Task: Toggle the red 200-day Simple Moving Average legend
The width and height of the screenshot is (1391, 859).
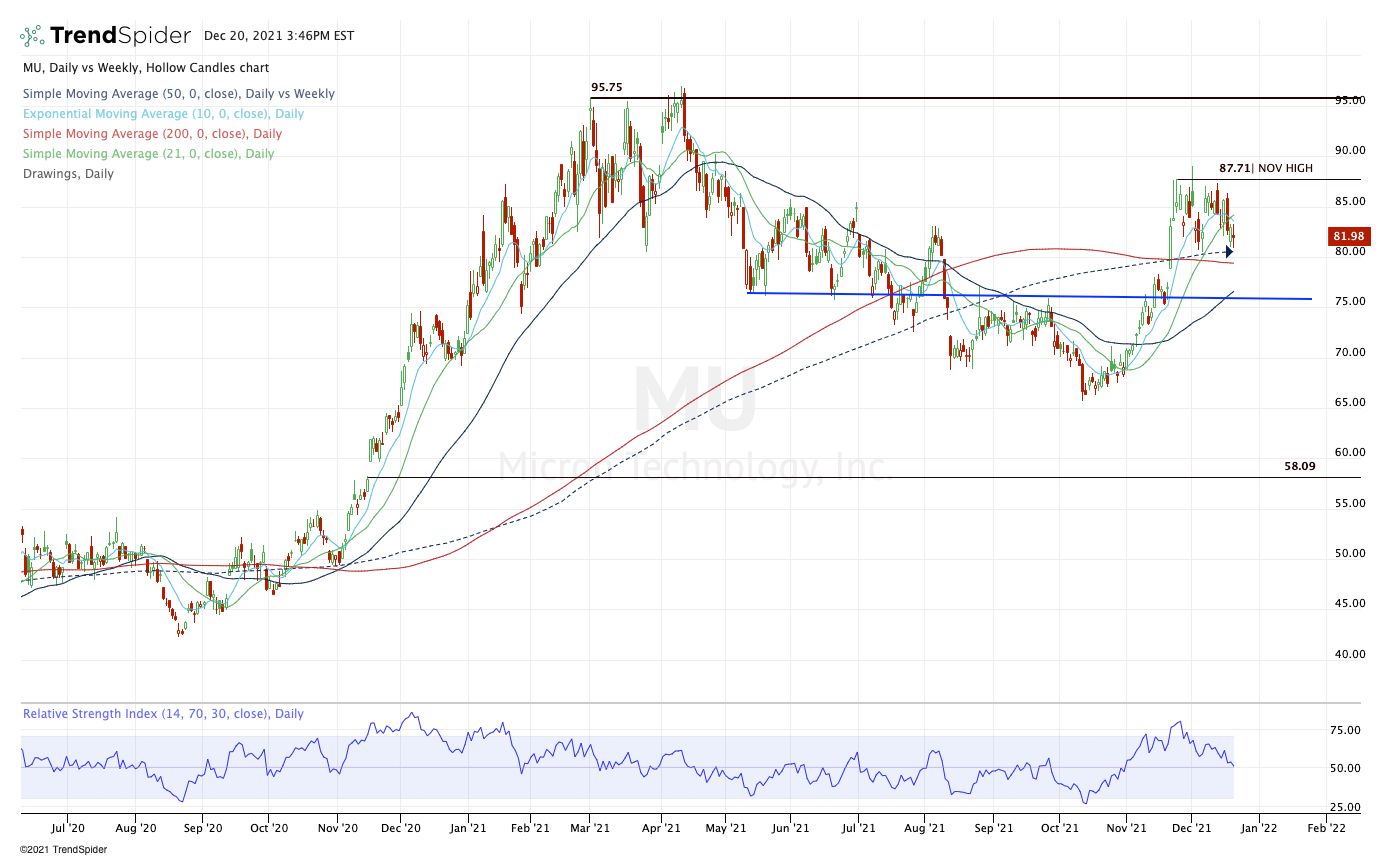Action: 152,134
